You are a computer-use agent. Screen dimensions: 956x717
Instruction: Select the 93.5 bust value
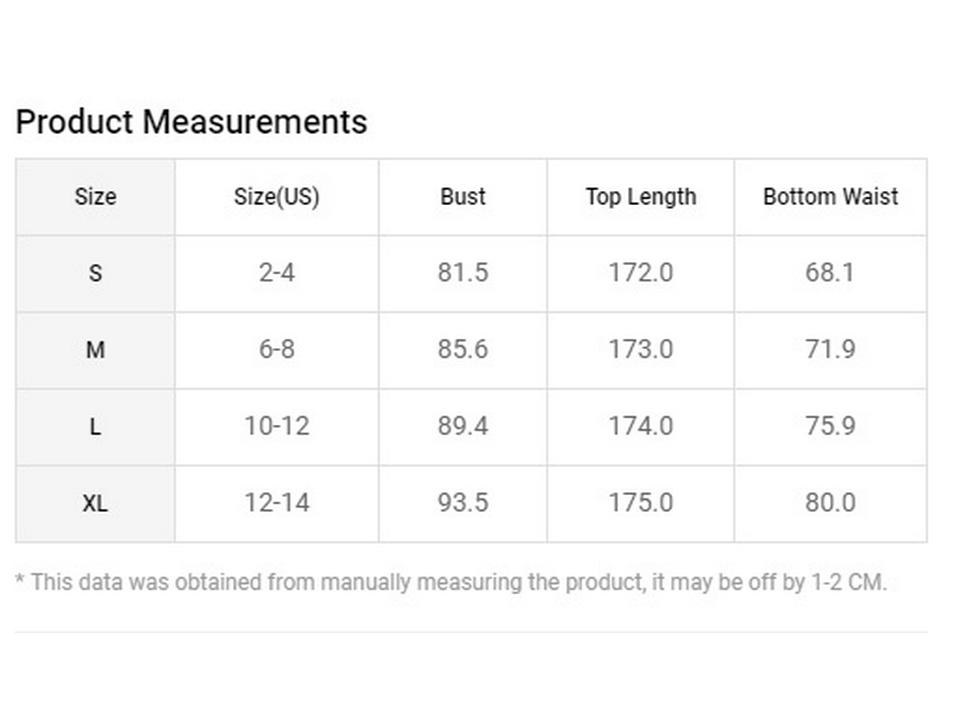463,503
